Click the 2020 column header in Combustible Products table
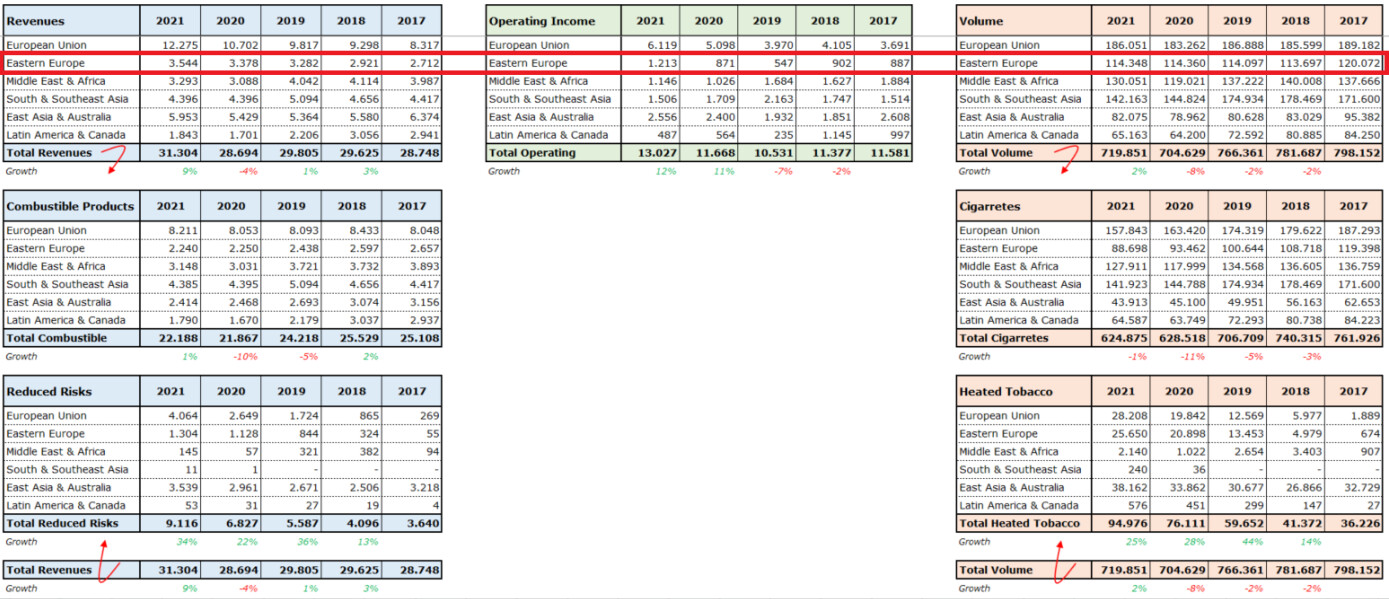This screenshot has height=599, width=1389. pos(230,206)
